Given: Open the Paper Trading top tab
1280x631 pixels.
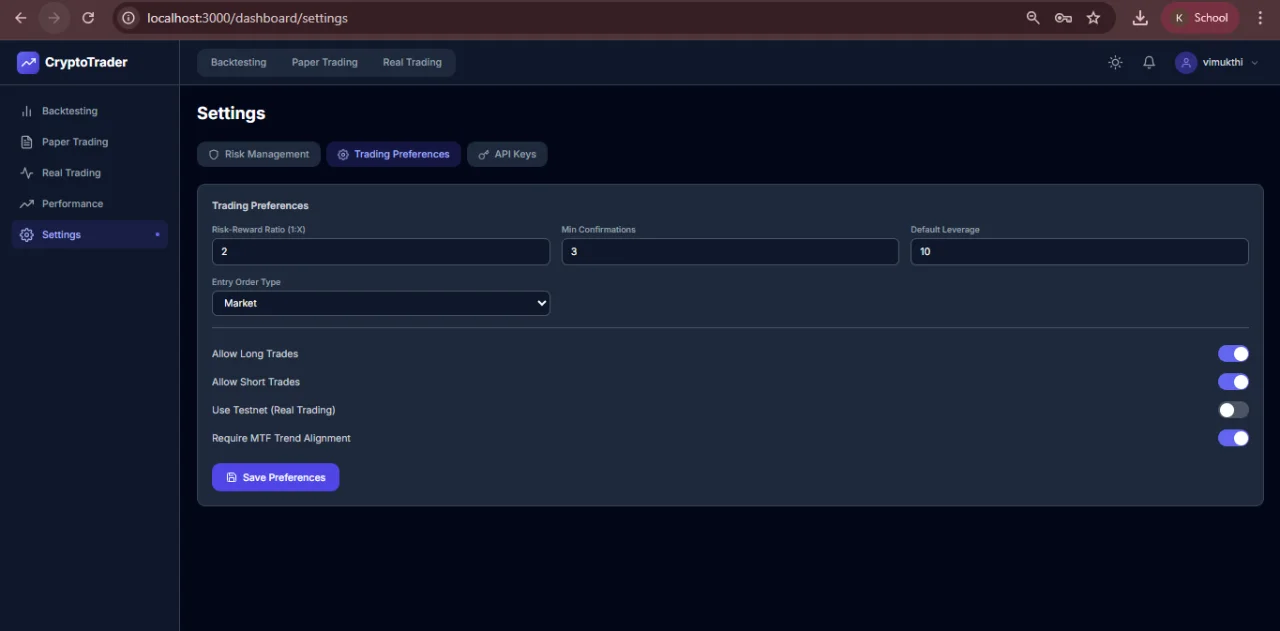Looking at the screenshot, I should point(324,62).
